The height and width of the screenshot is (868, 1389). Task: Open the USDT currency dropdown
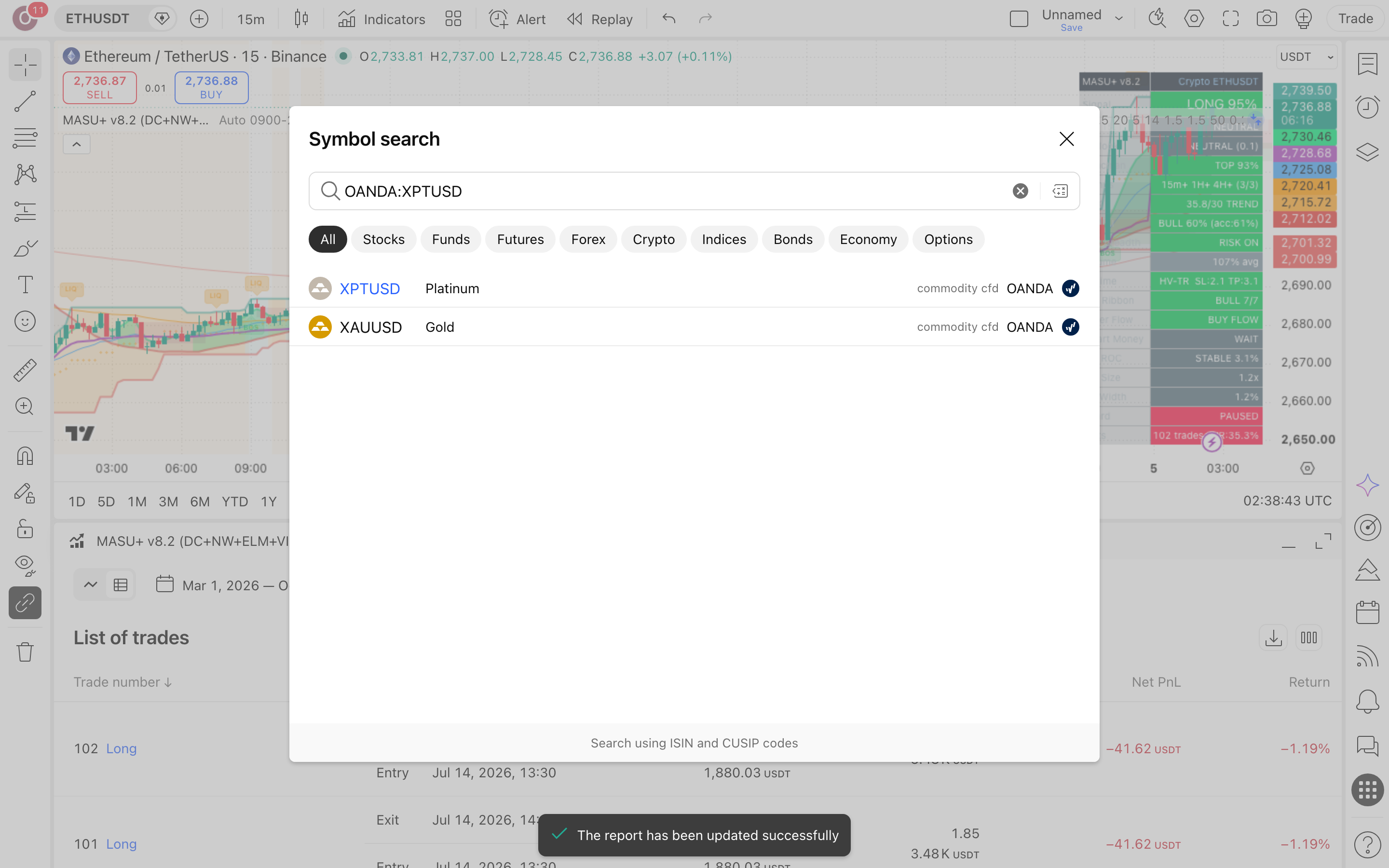[1307, 57]
